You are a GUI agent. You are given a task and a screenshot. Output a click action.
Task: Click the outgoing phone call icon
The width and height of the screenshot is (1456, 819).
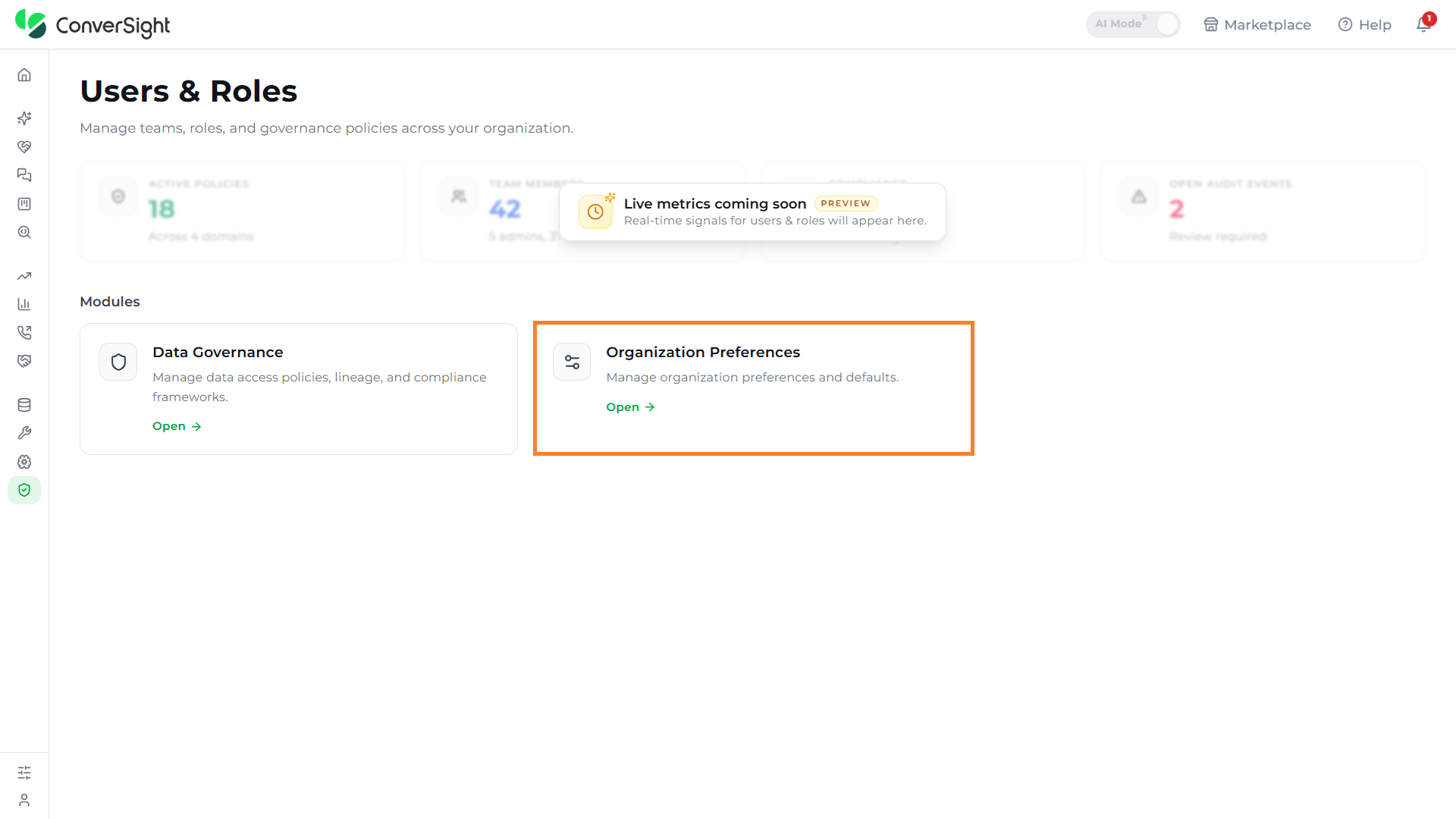(24, 333)
